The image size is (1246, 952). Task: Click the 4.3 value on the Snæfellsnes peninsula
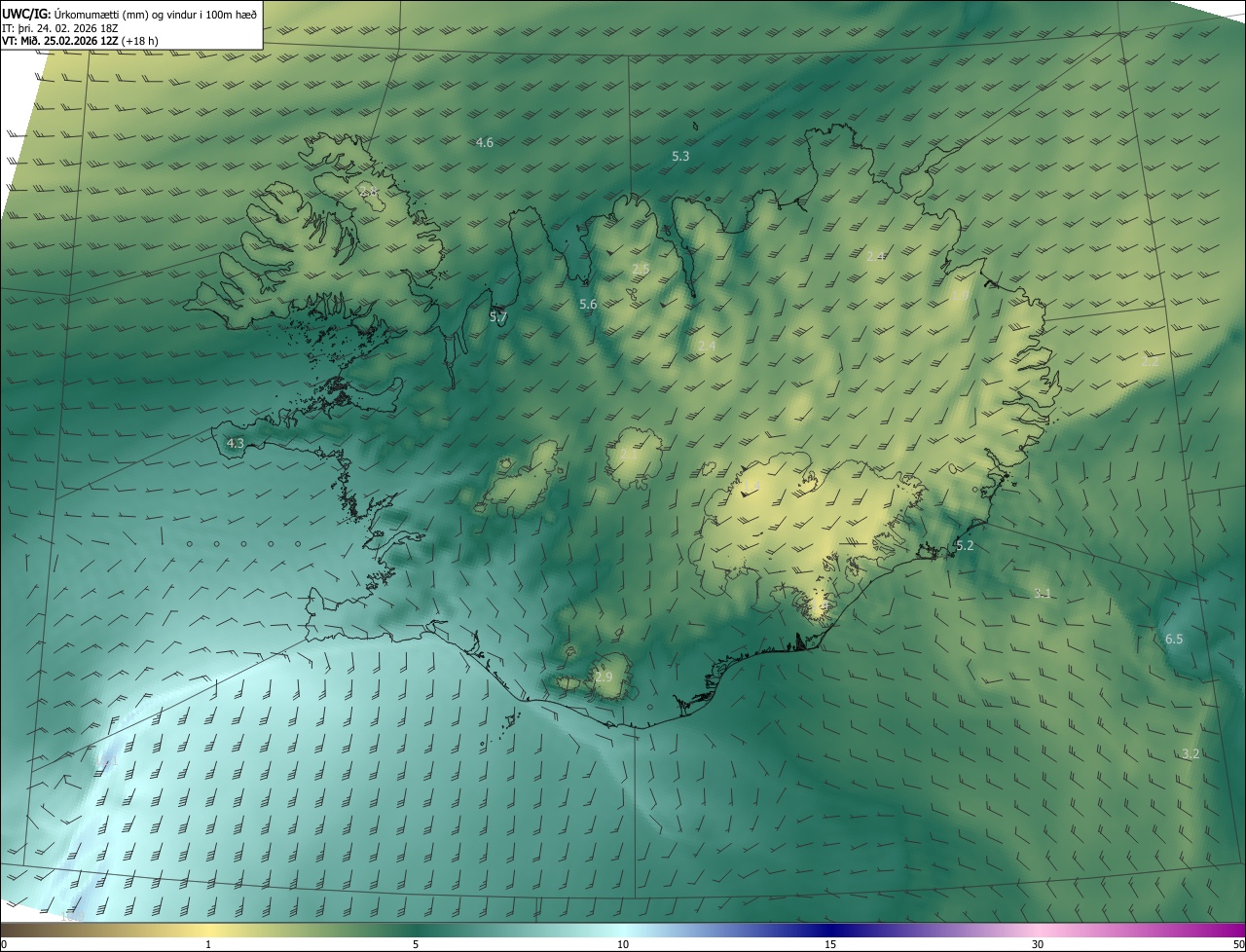click(x=235, y=443)
